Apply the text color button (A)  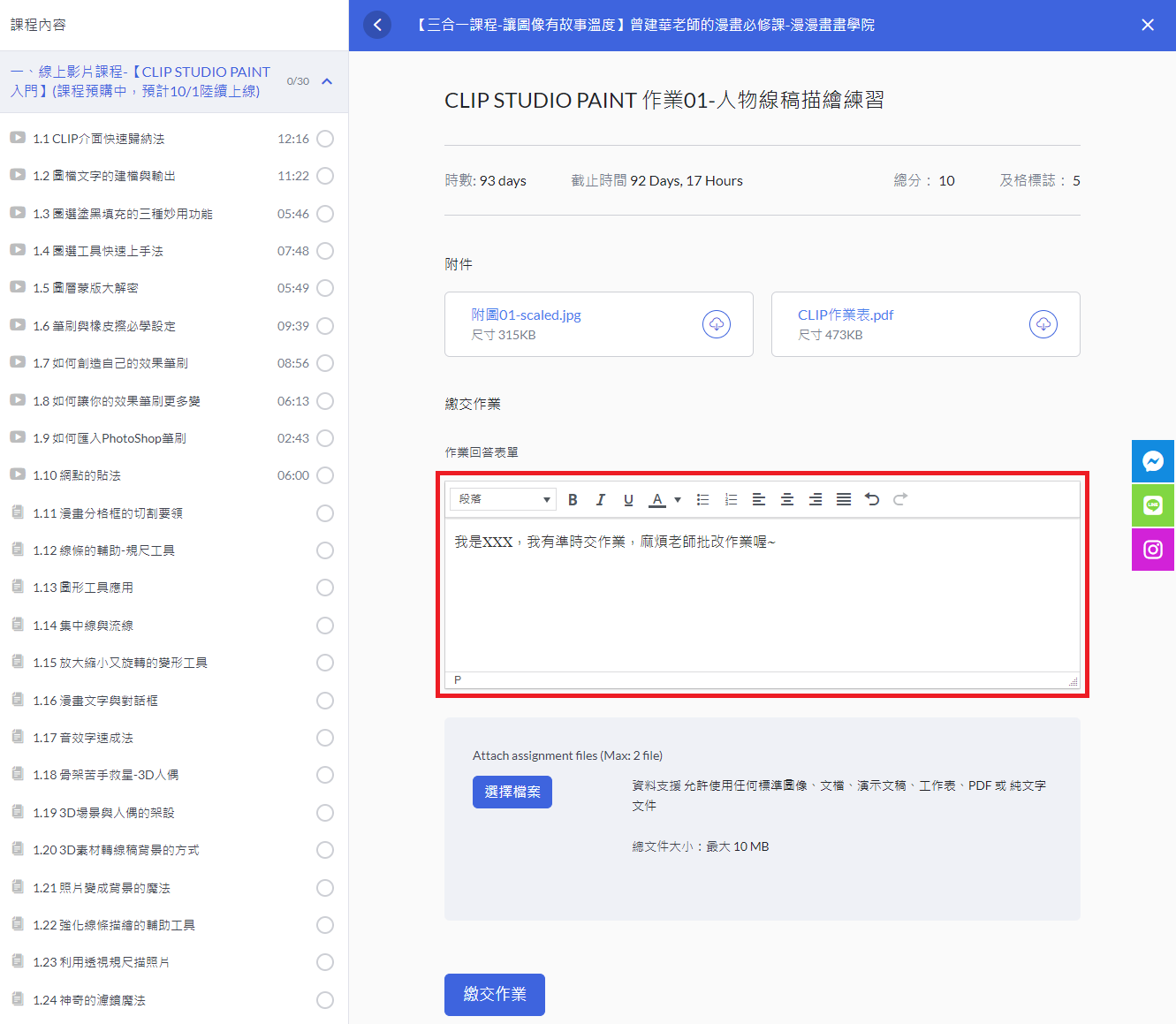tap(657, 500)
